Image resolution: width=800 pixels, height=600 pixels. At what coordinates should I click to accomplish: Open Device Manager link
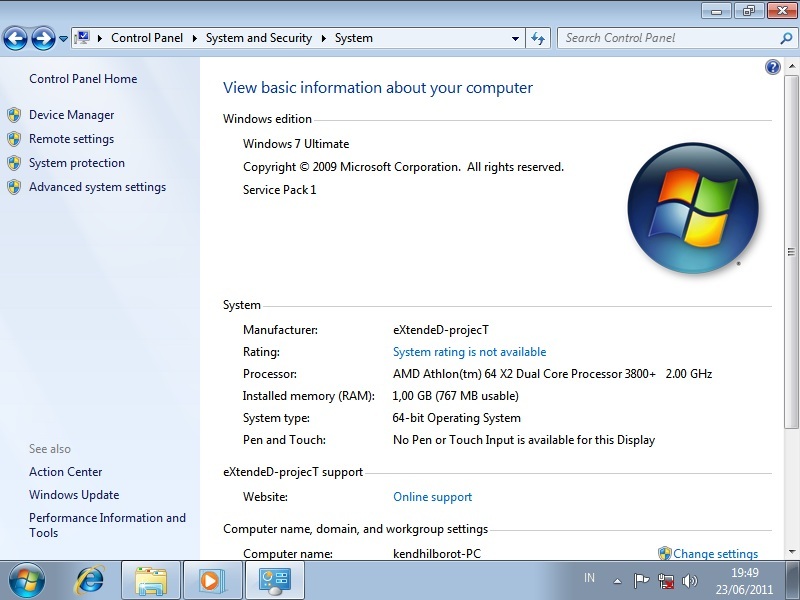pyautogui.click(x=71, y=115)
